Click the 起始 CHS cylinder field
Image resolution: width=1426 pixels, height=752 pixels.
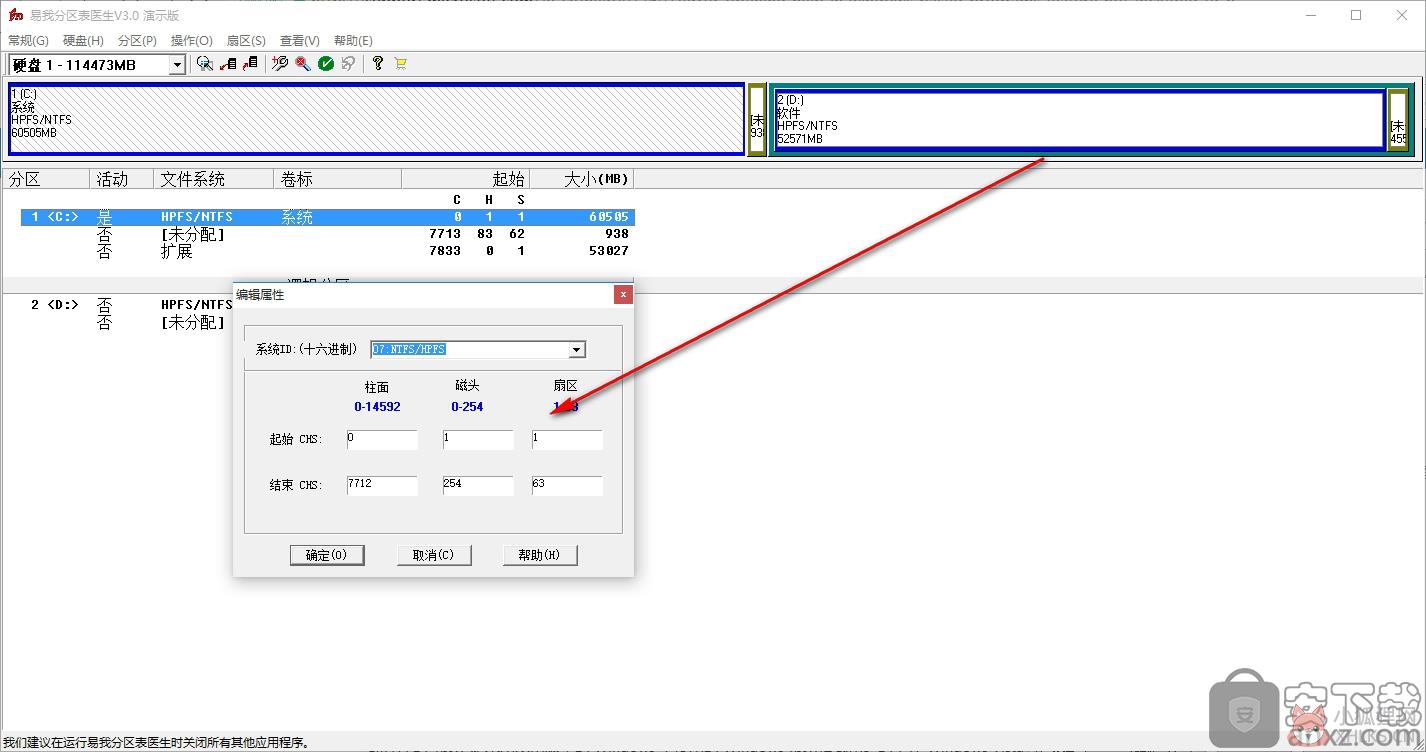(382, 440)
